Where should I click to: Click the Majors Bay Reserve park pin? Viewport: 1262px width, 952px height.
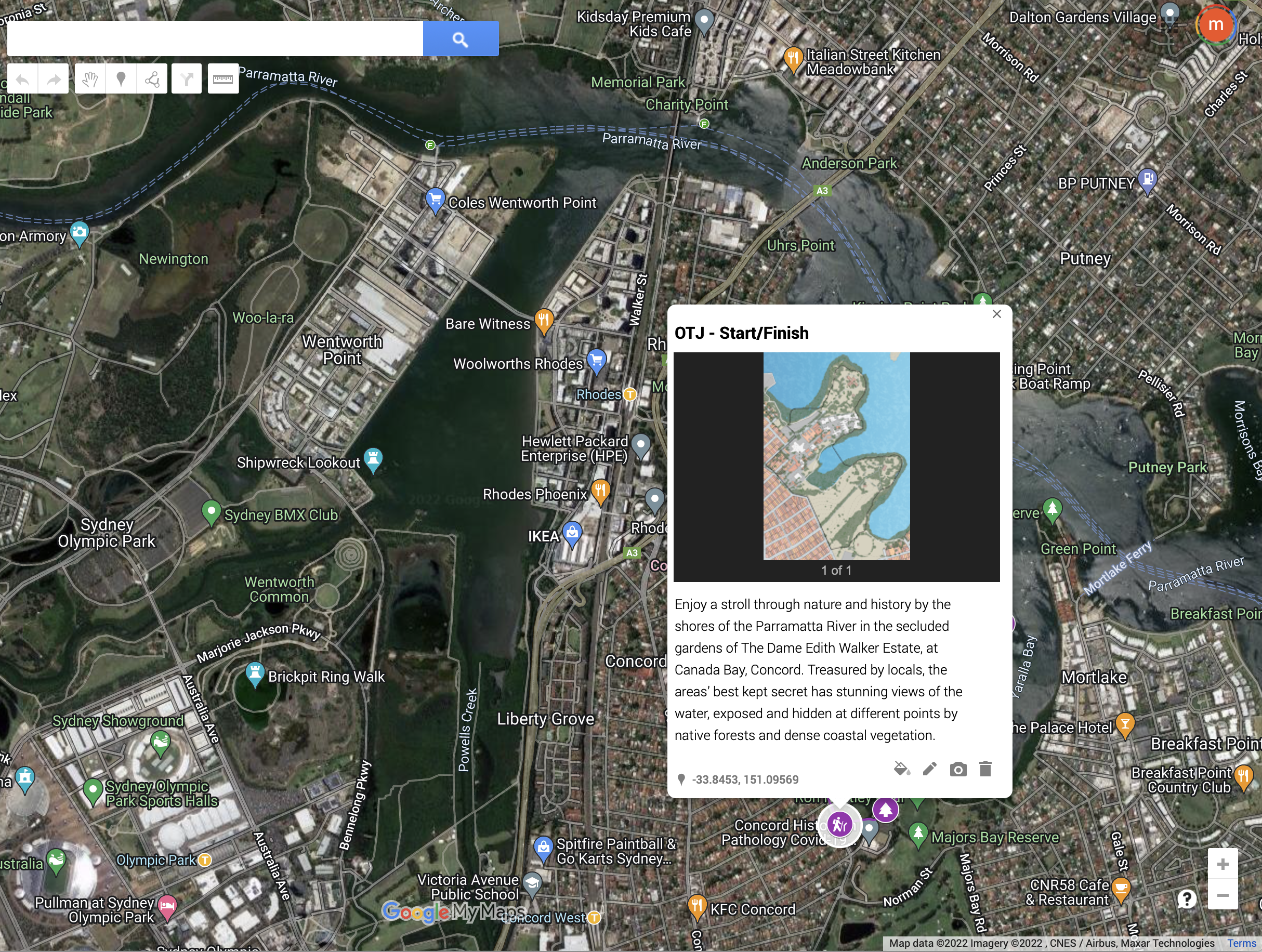pyautogui.click(x=918, y=835)
